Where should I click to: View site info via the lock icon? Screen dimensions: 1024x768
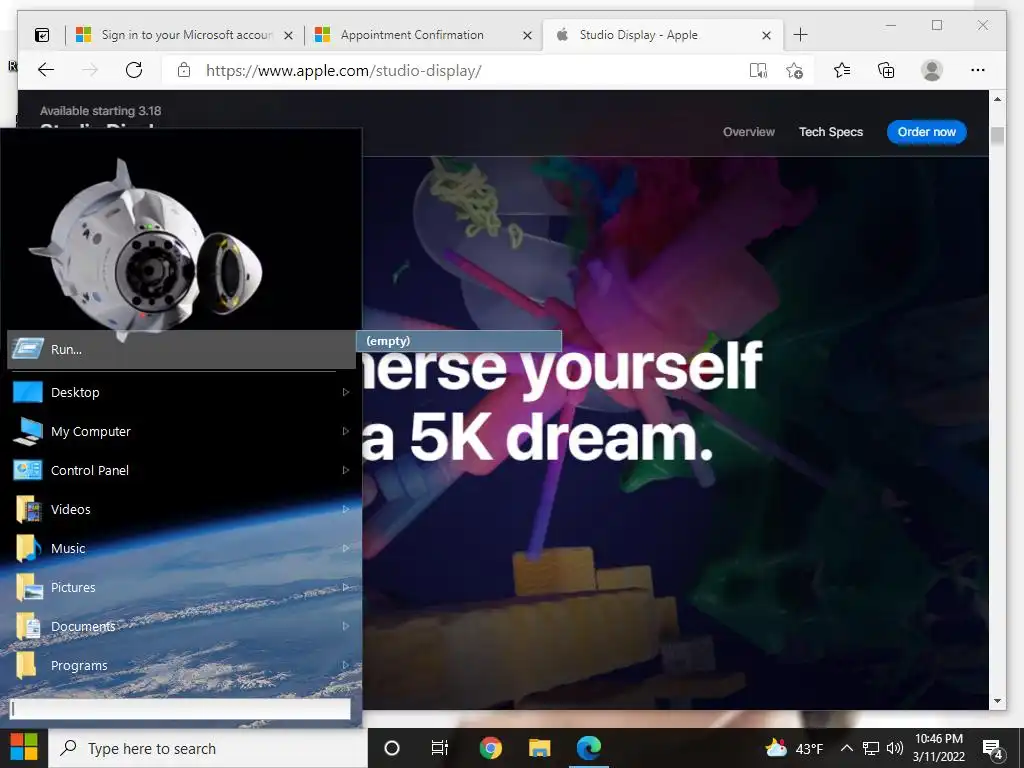pyautogui.click(x=184, y=70)
